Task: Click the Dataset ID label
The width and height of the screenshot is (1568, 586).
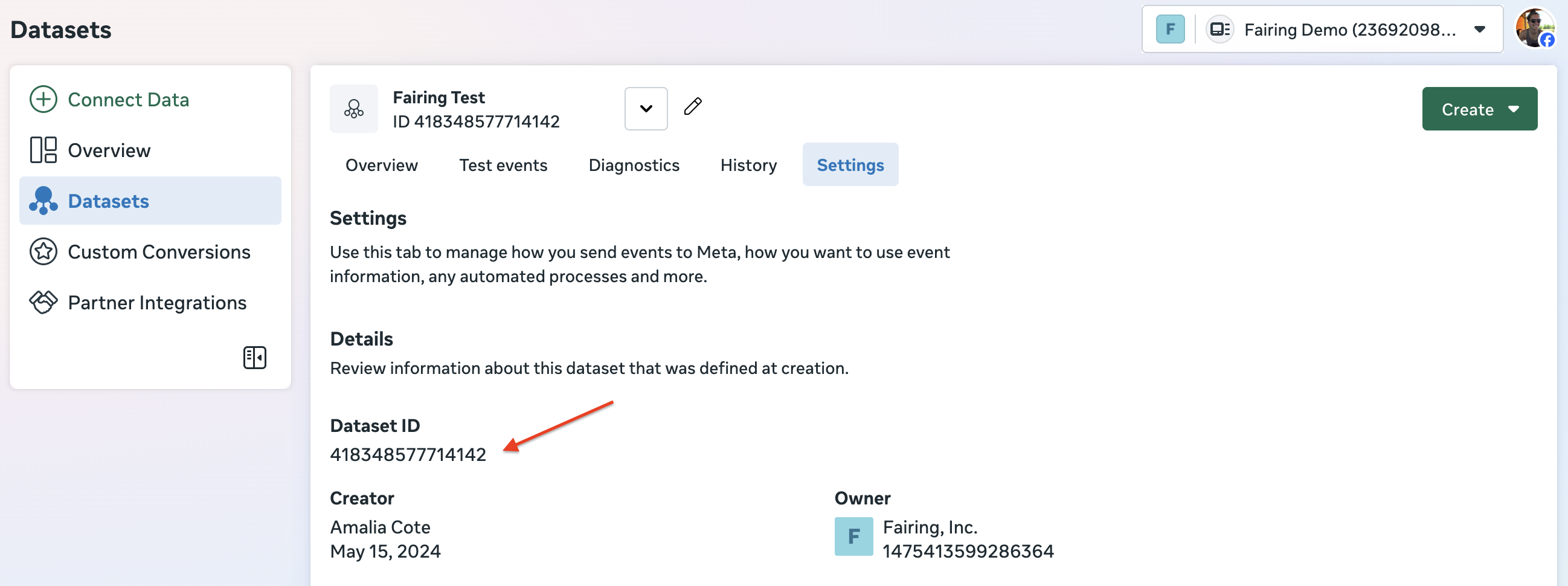Action: pyautogui.click(x=375, y=426)
